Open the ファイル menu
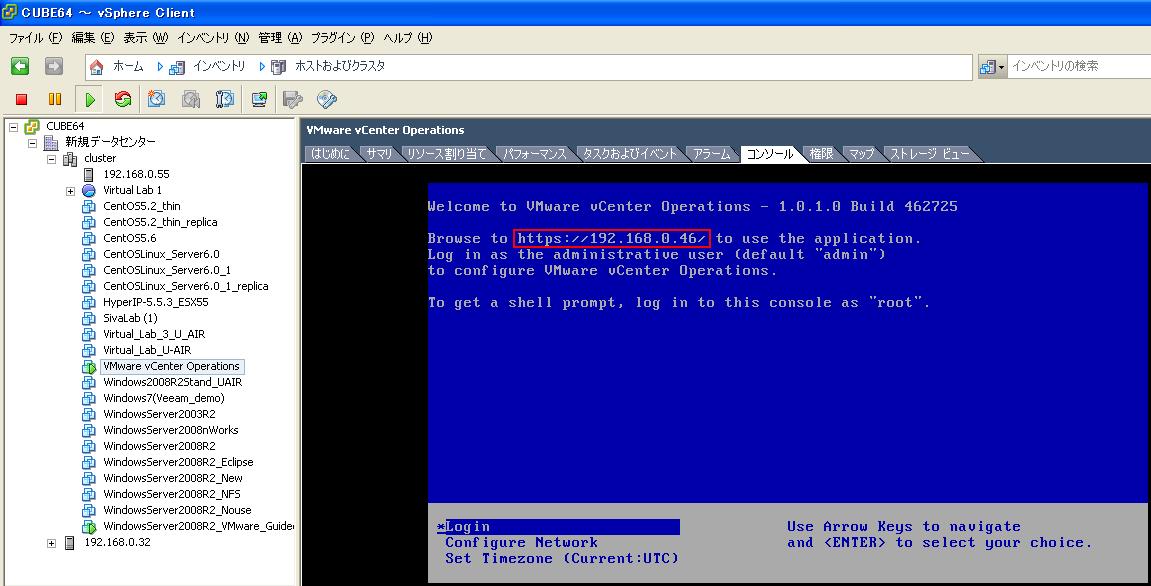 click(35, 37)
